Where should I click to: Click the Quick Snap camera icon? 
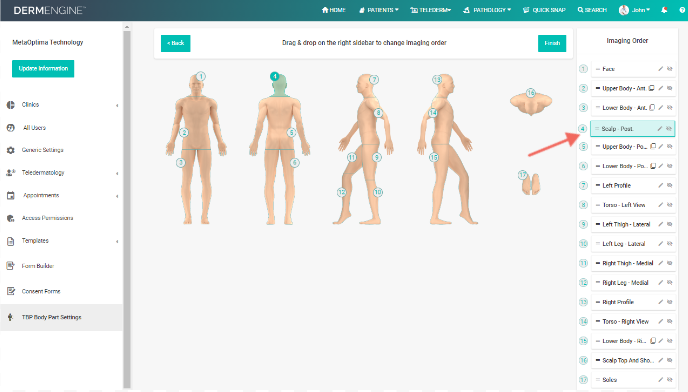point(526,10)
